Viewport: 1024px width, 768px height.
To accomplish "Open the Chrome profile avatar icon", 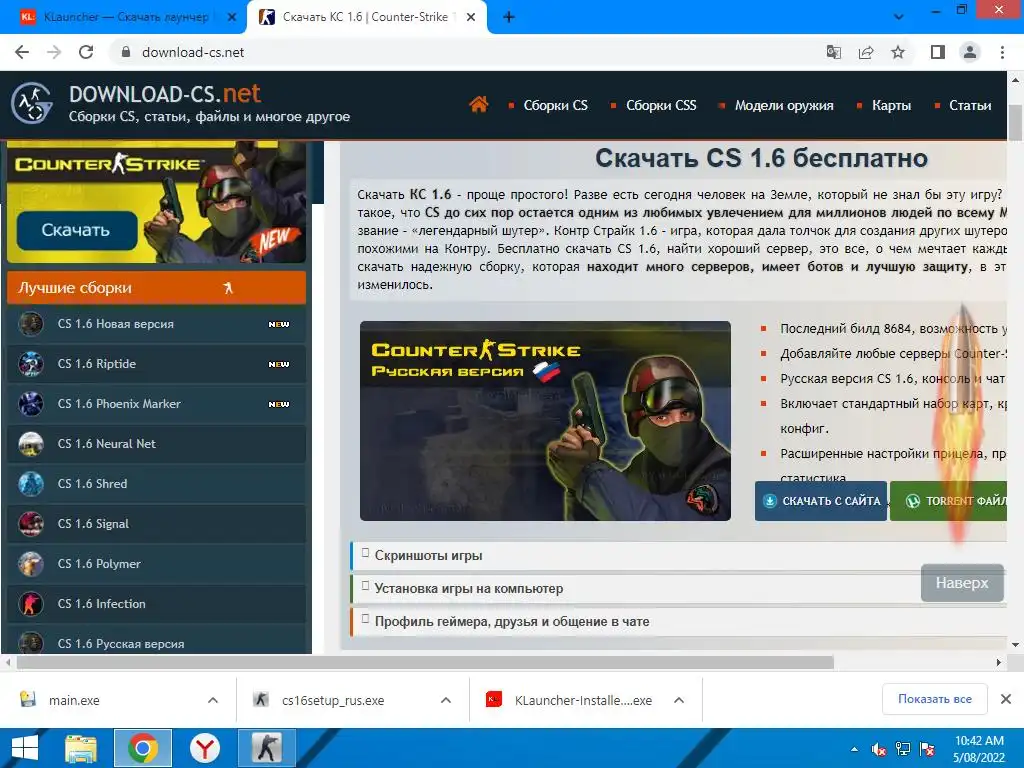I will pos(970,52).
